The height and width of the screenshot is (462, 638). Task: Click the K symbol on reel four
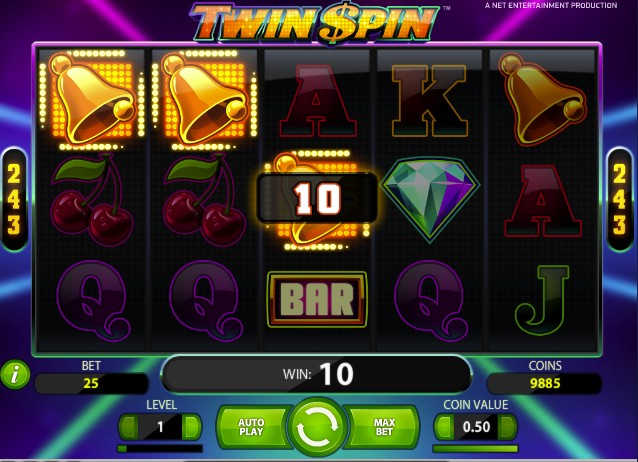click(429, 101)
